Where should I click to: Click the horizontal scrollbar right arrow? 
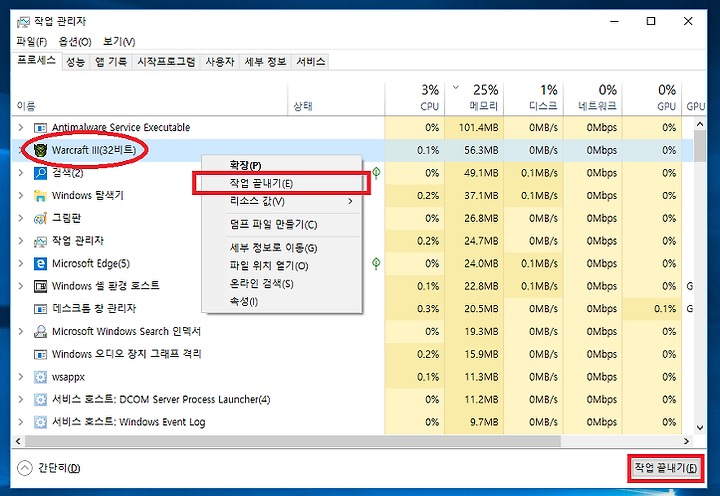click(686, 441)
